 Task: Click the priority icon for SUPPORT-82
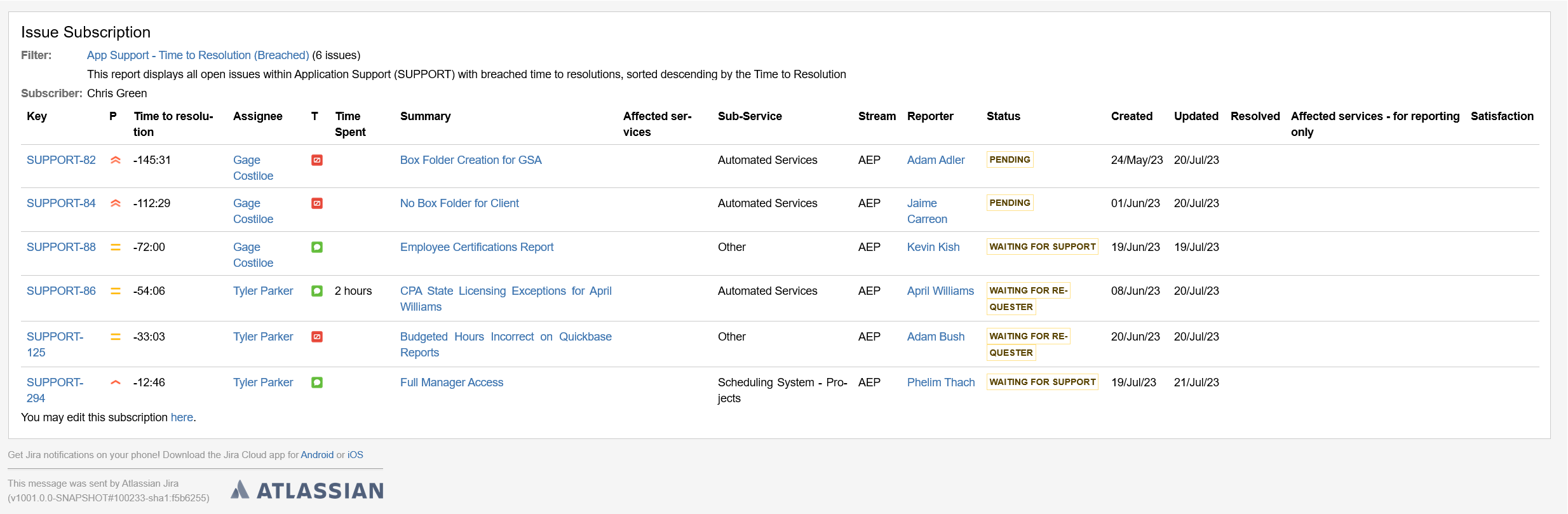[x=116, y=160]
